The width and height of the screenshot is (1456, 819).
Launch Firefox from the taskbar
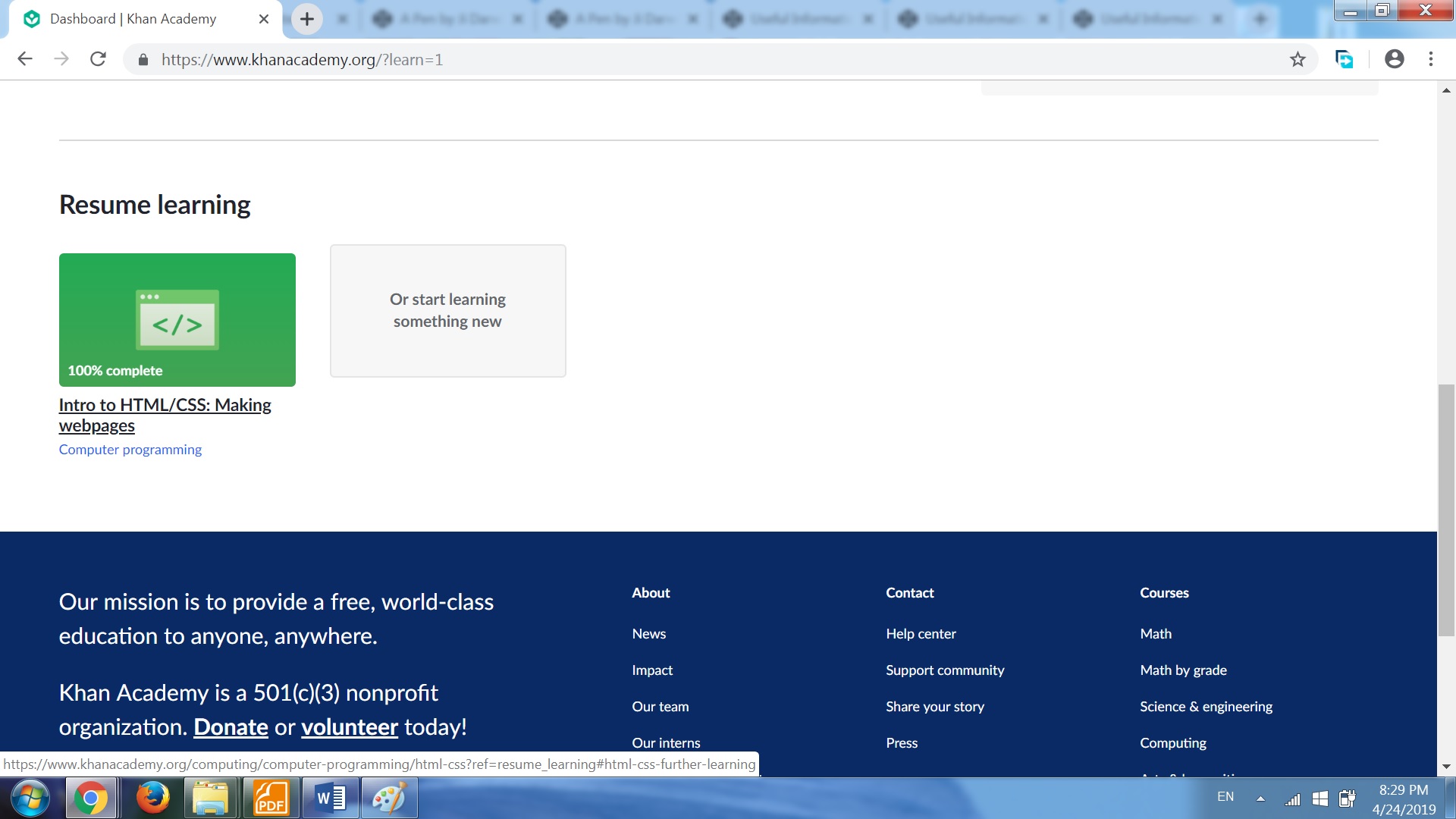pyautogui.click(x=152, y=799)
